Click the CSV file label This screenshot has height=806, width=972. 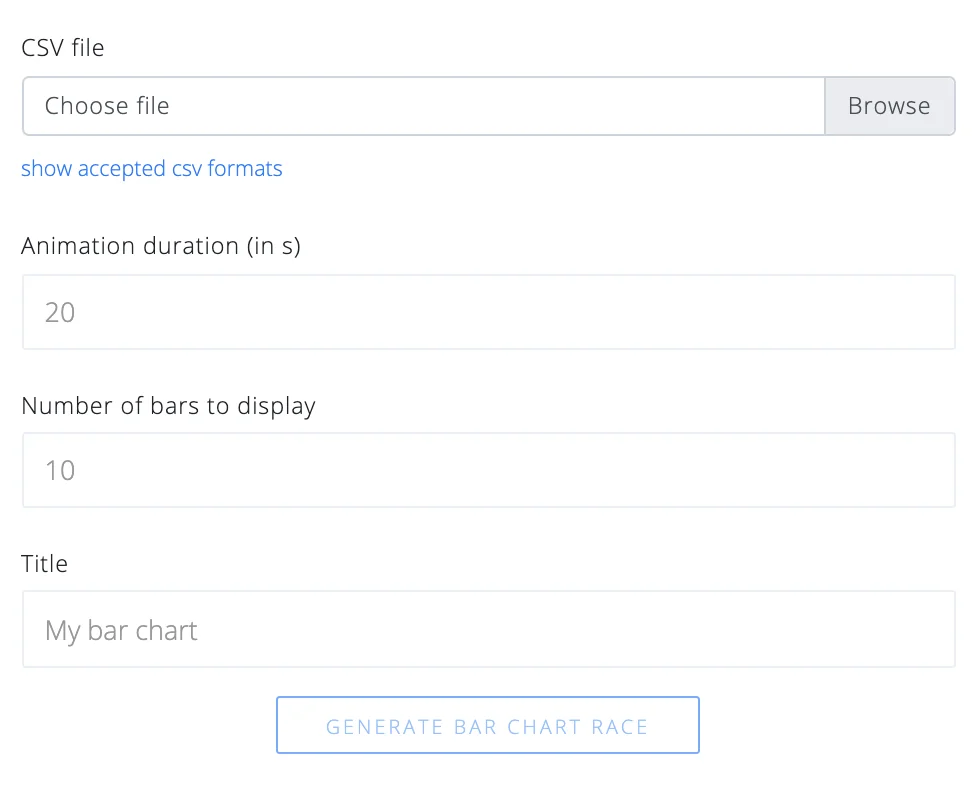pyautogui.click(x=62, y=47)
